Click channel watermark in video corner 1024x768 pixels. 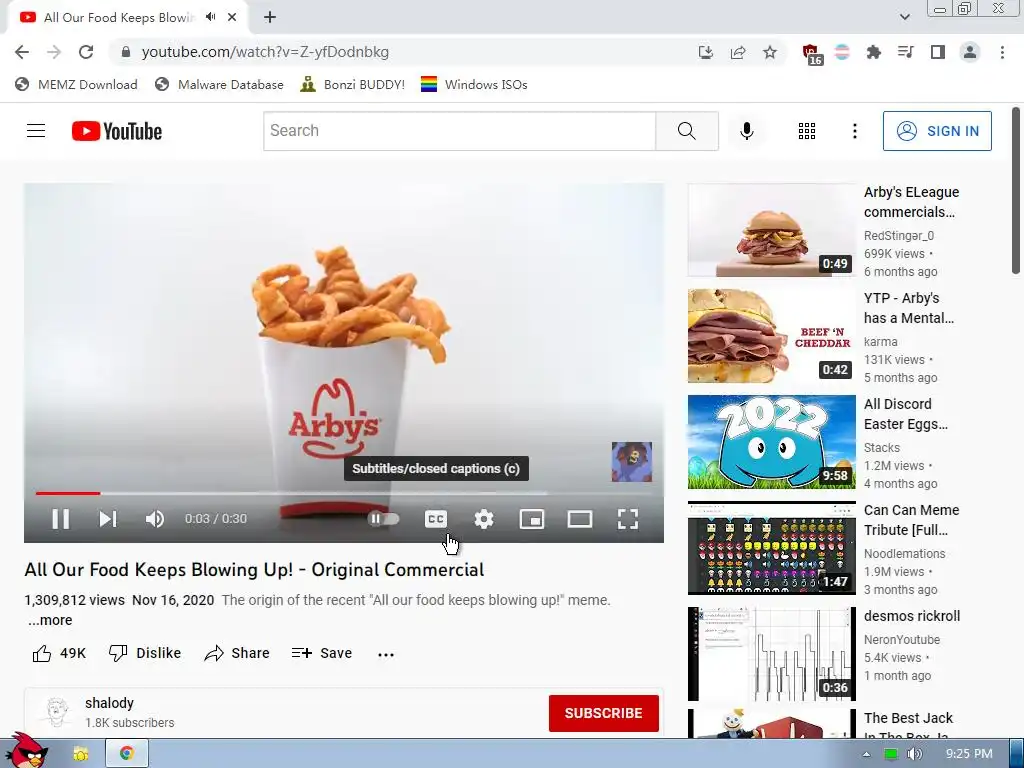(632, 462)
